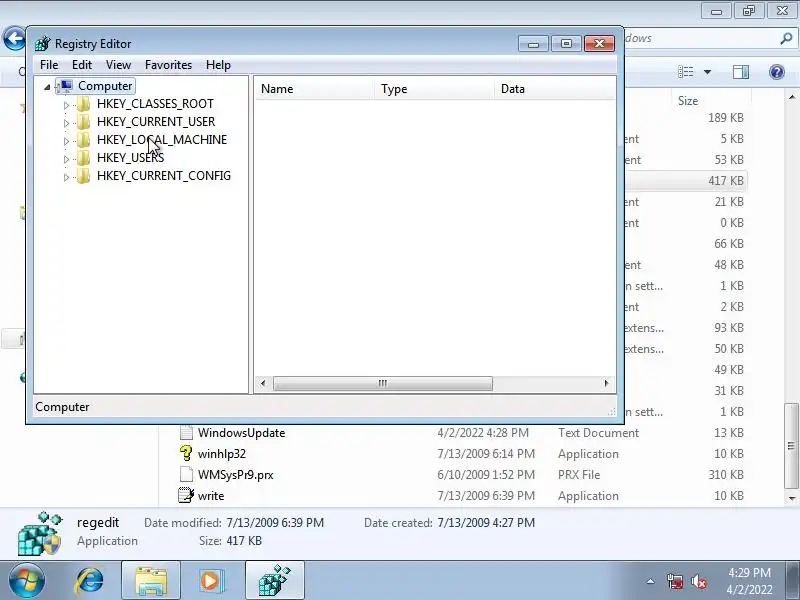The height and width of the screenshot is (600, 800).
Task: Click the left arrow of values pane scrollbar
Action: pyautogui.click(x=263, y=383)
